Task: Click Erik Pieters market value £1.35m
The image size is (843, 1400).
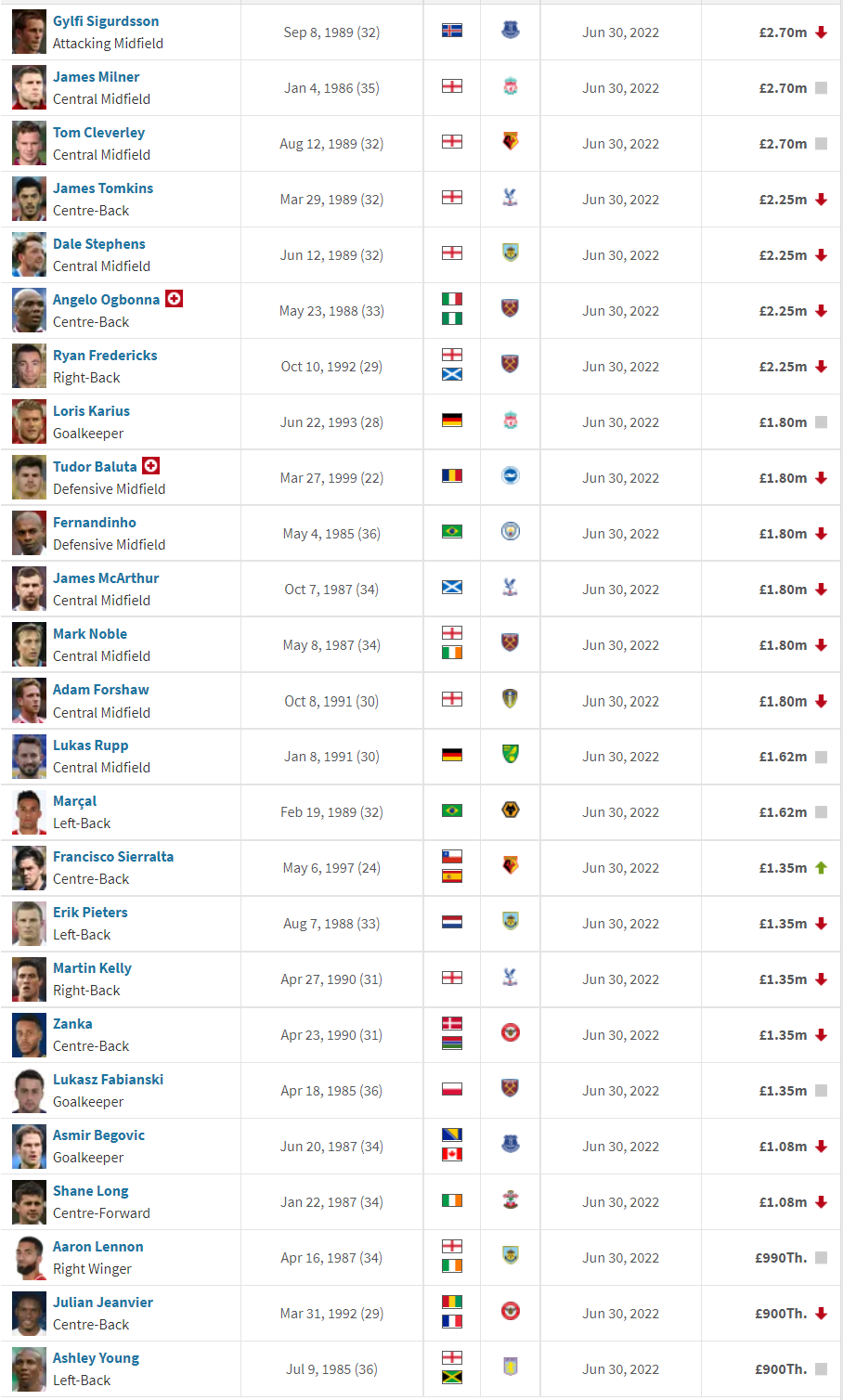Action: tap(783, 924)
